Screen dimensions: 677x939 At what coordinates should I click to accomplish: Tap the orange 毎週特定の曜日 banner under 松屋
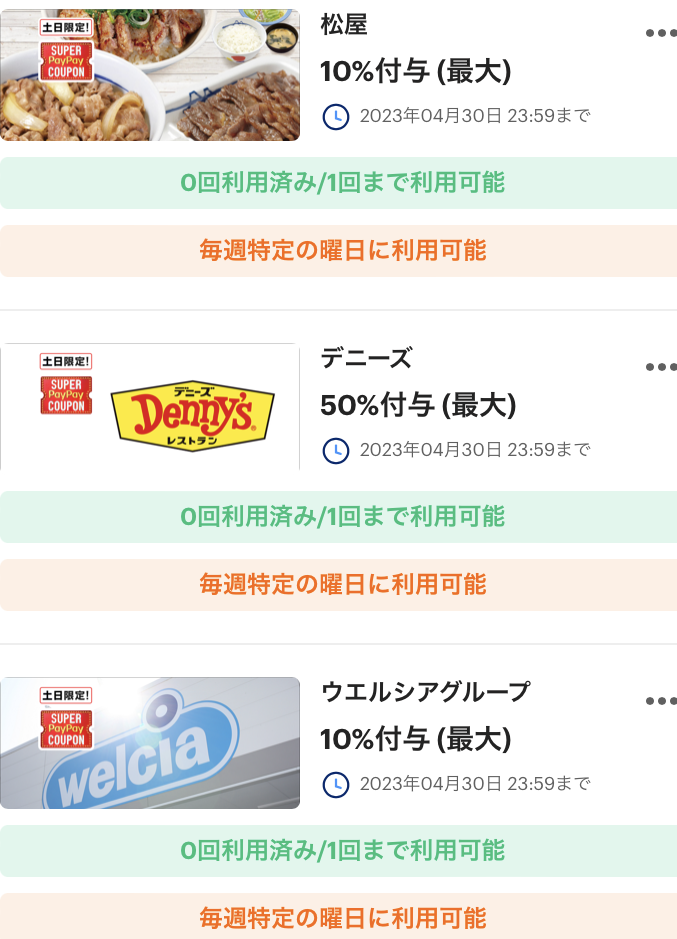tap(338, 251)
